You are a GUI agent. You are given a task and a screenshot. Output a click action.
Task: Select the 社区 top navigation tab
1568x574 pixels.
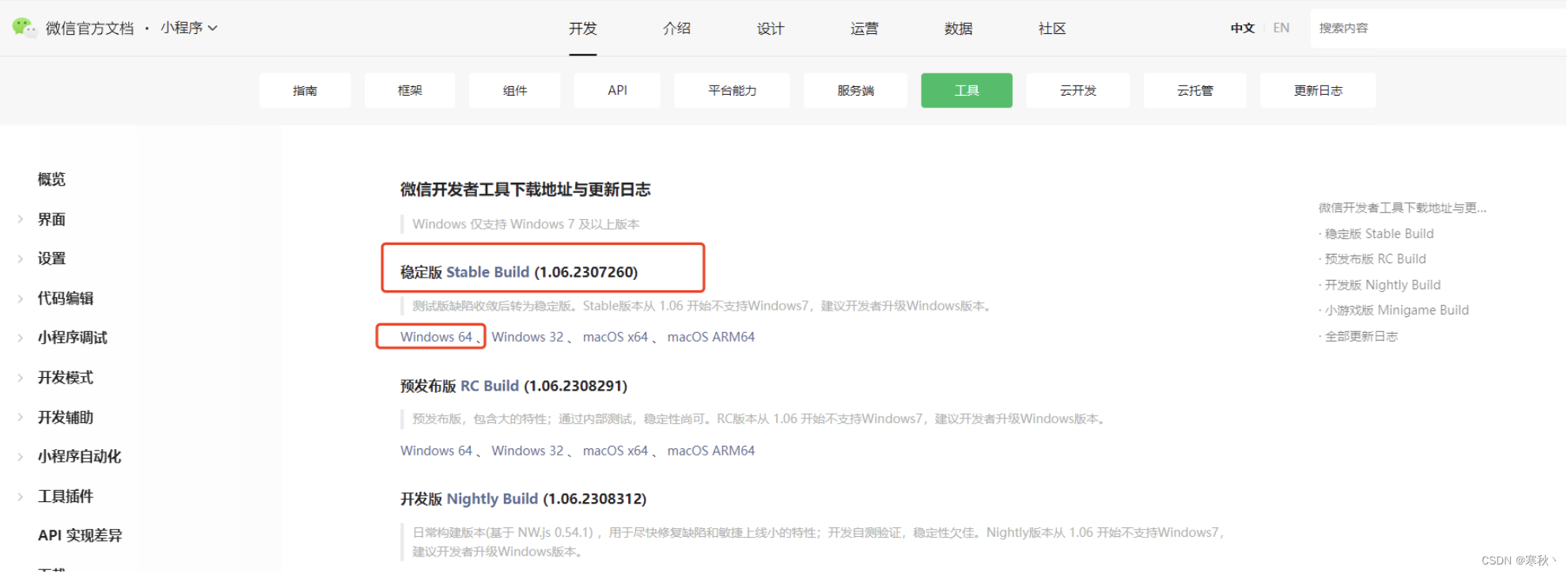coord(1052,28)
